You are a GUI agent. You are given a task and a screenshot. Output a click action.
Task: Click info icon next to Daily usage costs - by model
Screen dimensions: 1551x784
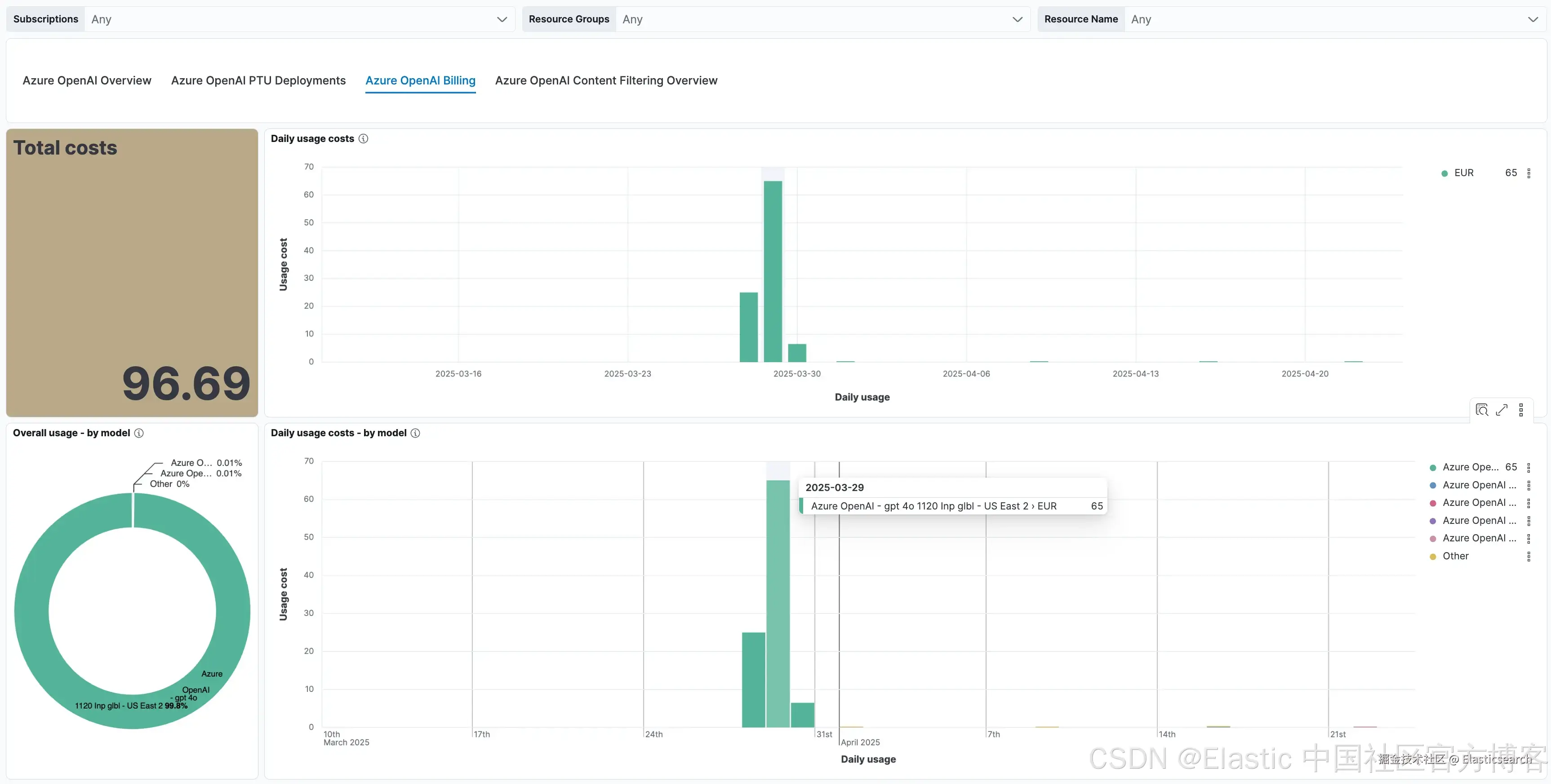click(x=415, y=433)
